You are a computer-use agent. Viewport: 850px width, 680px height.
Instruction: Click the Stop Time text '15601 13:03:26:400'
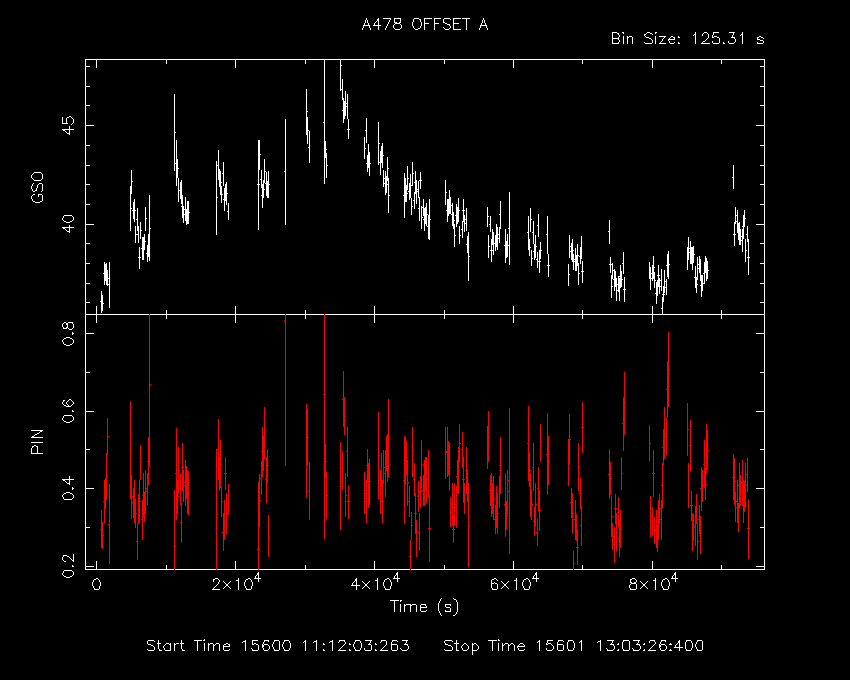click(620, 646)
